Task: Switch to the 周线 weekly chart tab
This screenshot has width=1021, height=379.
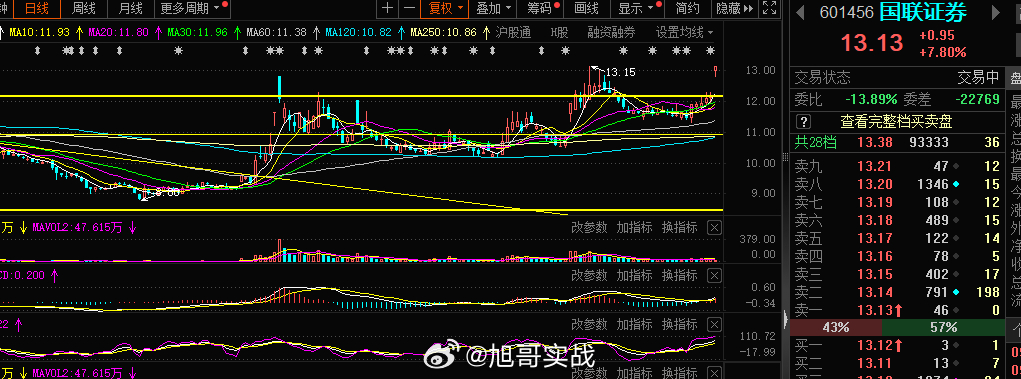Action: [x=84, y=8]
